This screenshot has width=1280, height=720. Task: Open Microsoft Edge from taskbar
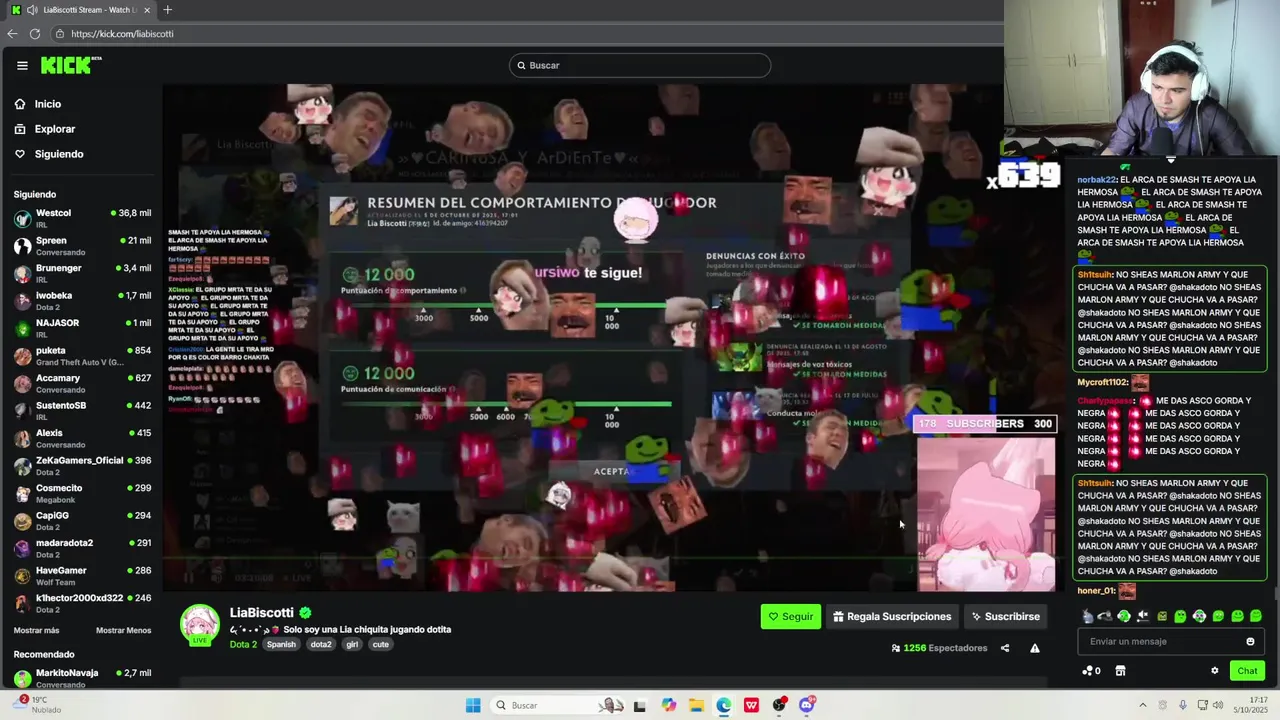coord(723,705)
